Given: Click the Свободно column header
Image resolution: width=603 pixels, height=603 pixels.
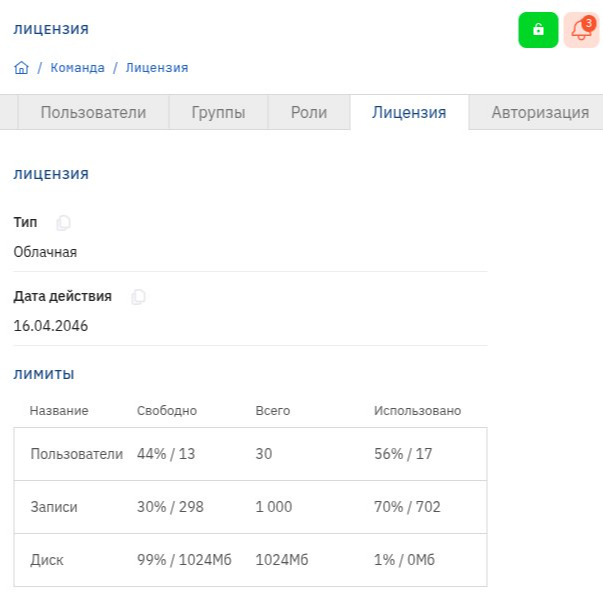Looking at the screenshot, I should (x=167, y=410).
